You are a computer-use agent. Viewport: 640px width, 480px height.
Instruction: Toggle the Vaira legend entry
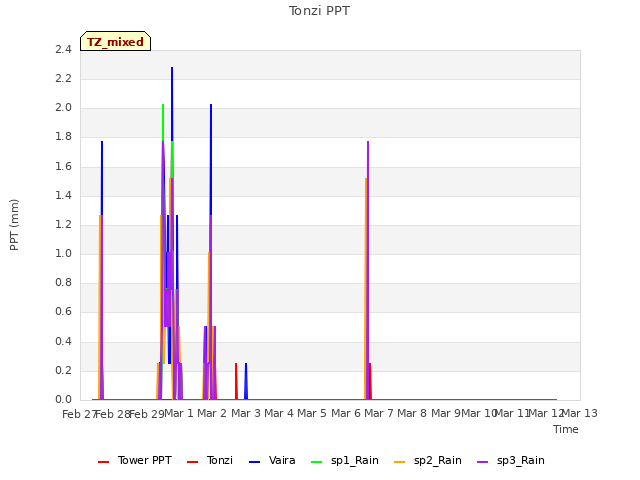[x=272, y=460]
